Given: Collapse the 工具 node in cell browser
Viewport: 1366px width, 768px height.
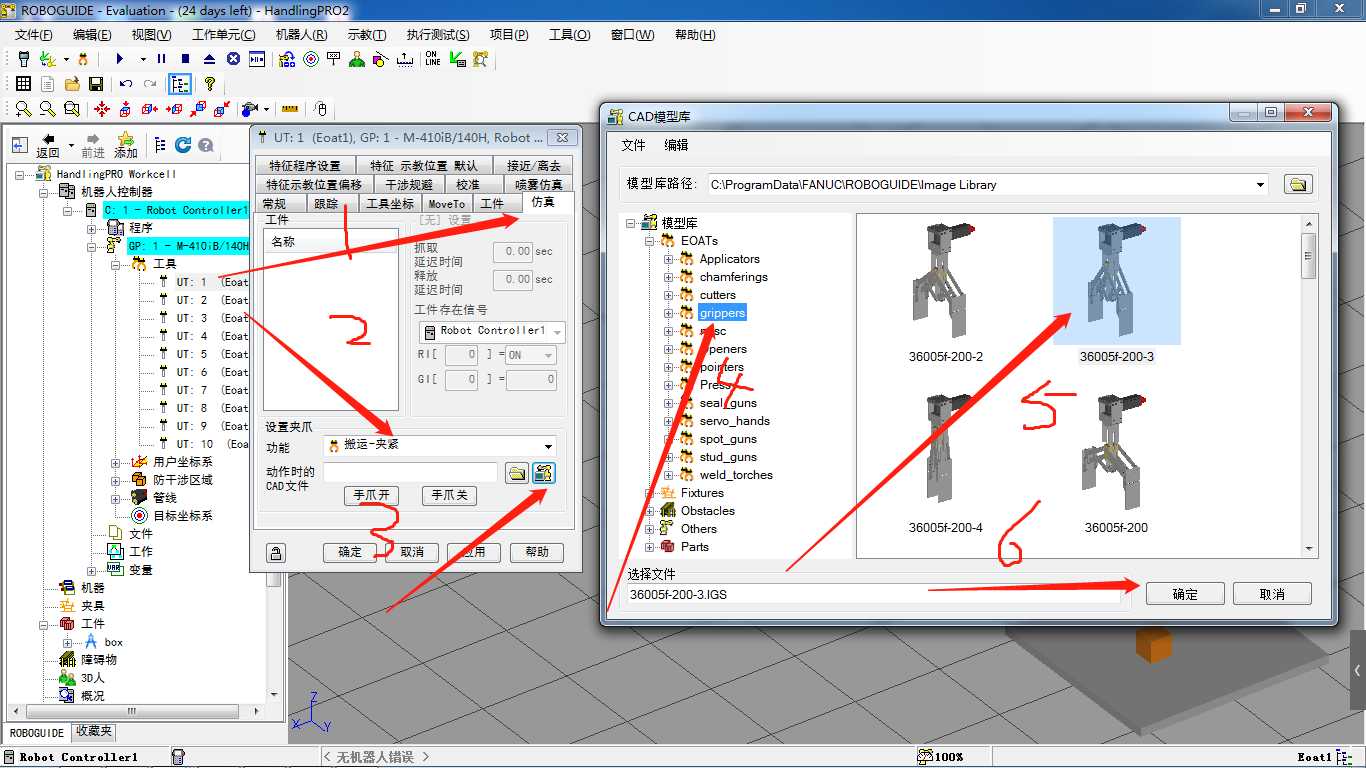Looking at the screenshot, I should point(116,264).
